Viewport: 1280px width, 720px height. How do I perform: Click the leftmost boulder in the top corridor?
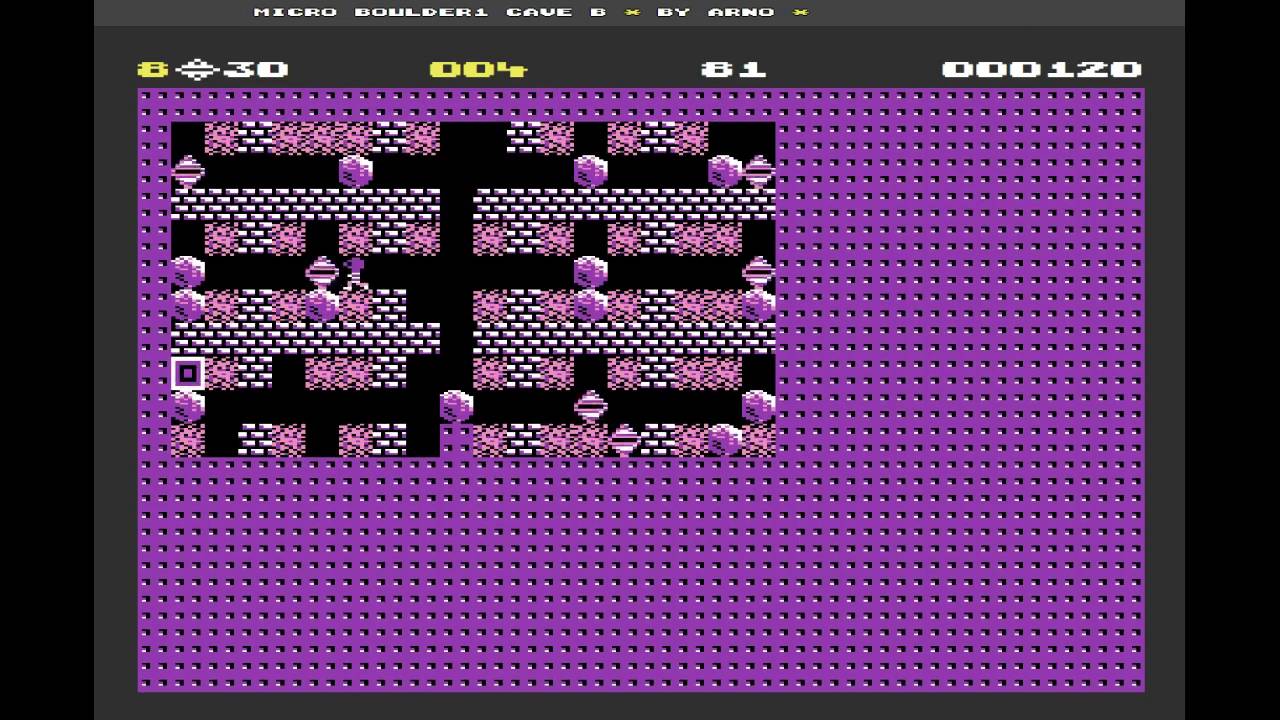(x=355, y=171)
